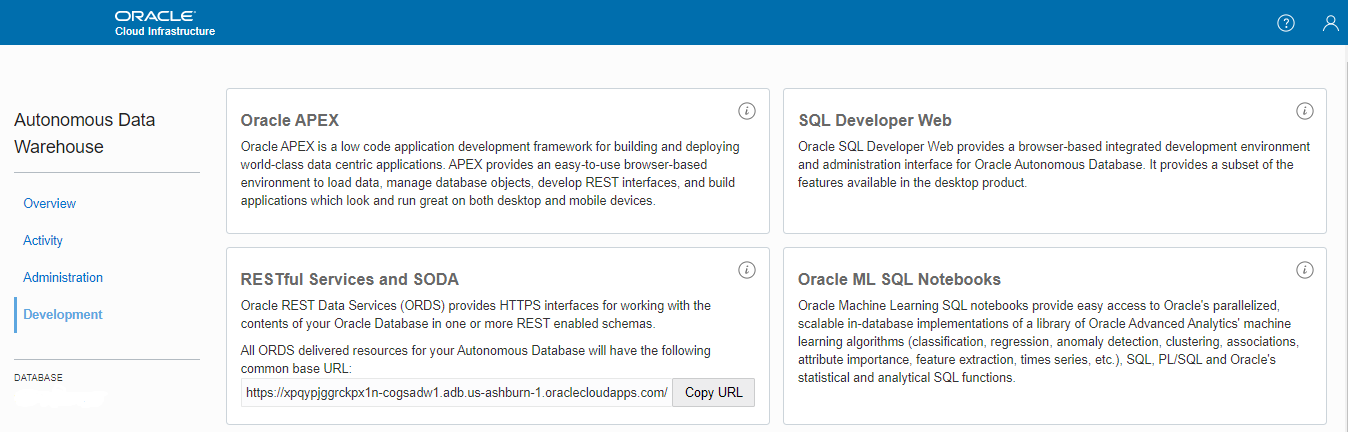Click the SQL Developer Web description paragraph
This screenshot has width=1348, height=432.
[x=1054, y=164]
